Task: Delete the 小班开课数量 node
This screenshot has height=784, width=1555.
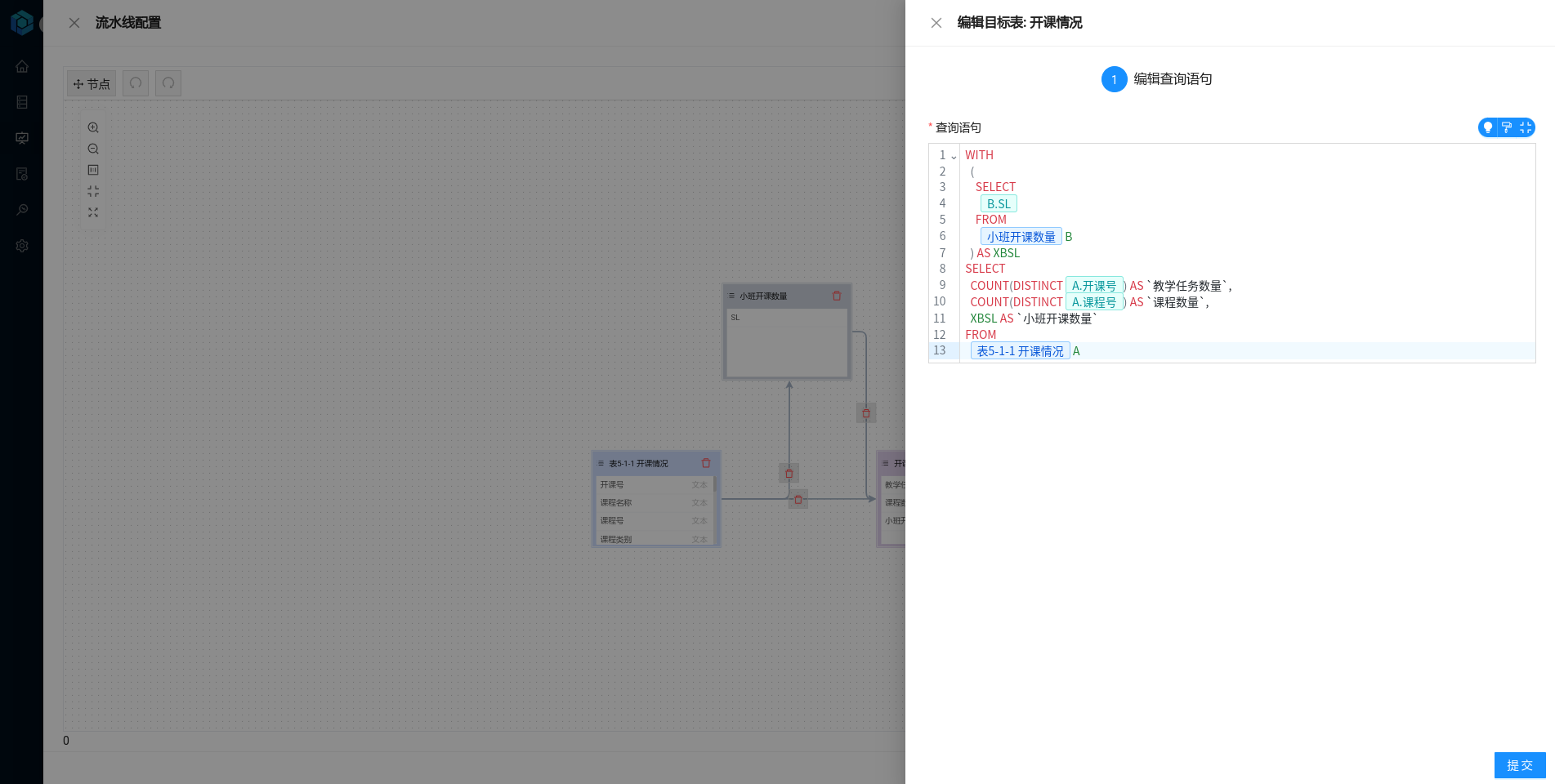Action: click(x=837, y=296)
